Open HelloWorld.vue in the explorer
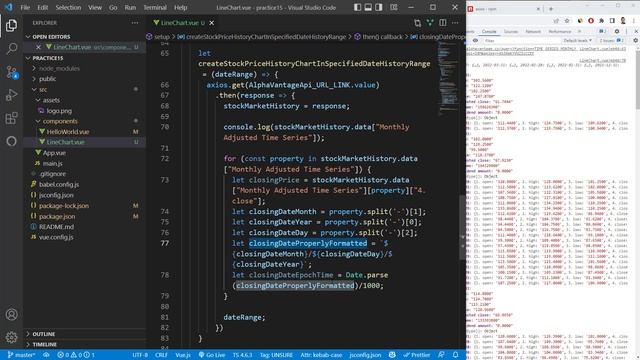 pyautogui.click(x=85, y=132)
